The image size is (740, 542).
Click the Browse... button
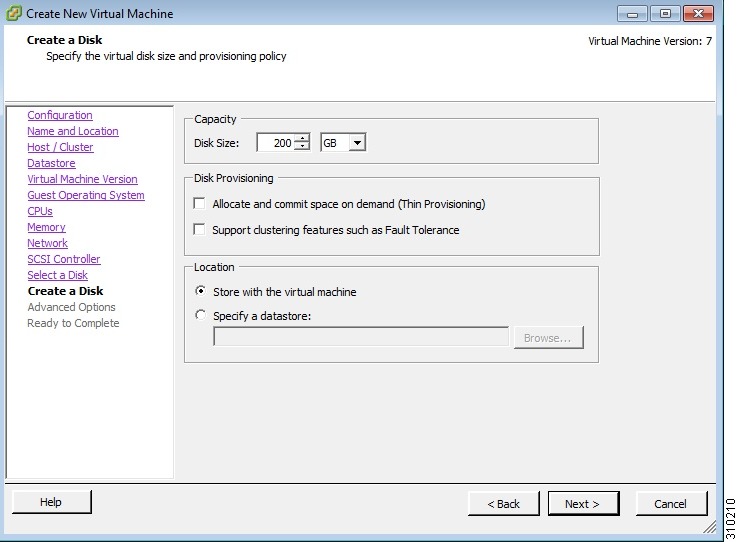[548, 338]
